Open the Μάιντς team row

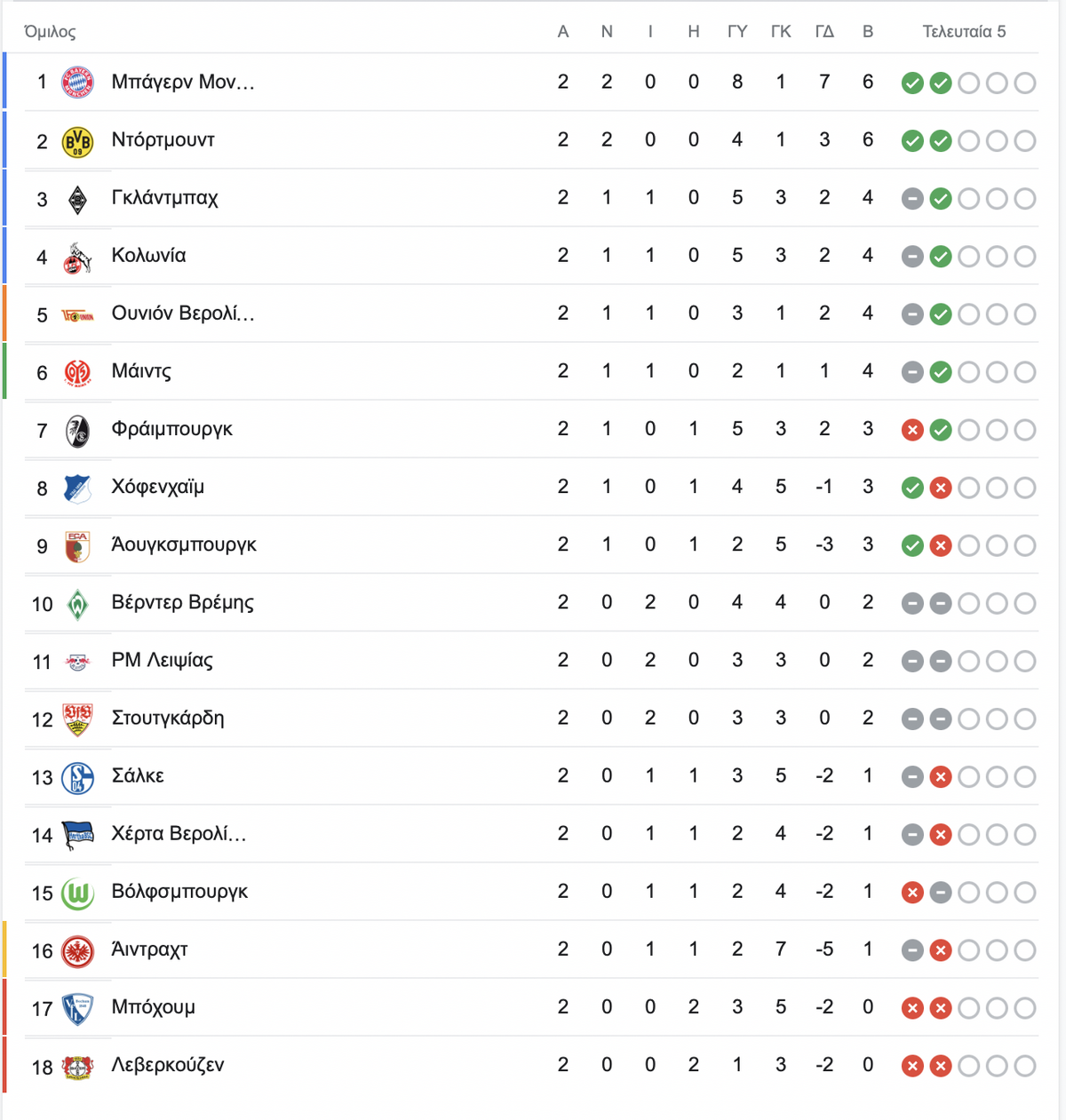531,371
